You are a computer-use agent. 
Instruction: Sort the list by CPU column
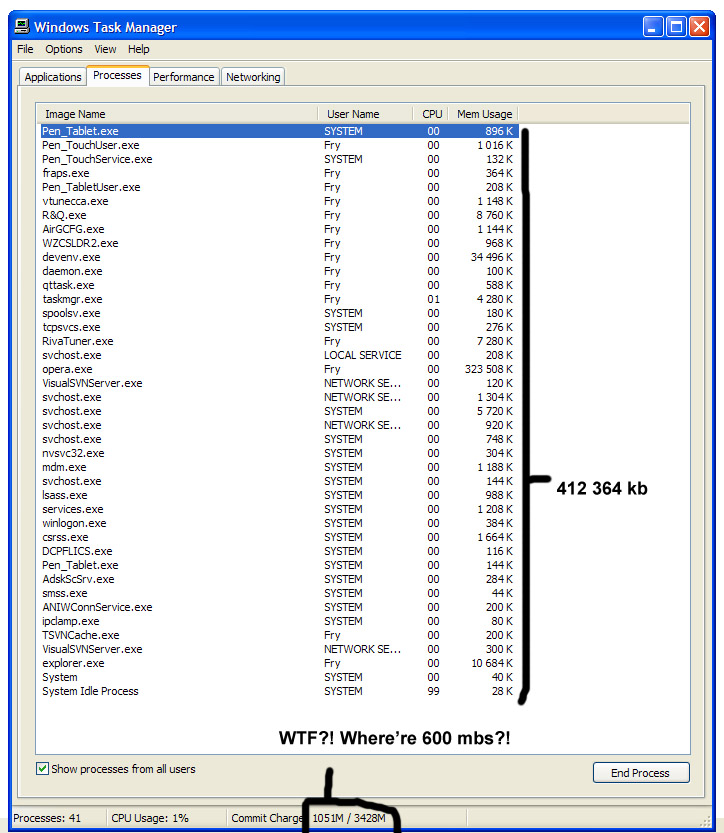pos(432,114)
